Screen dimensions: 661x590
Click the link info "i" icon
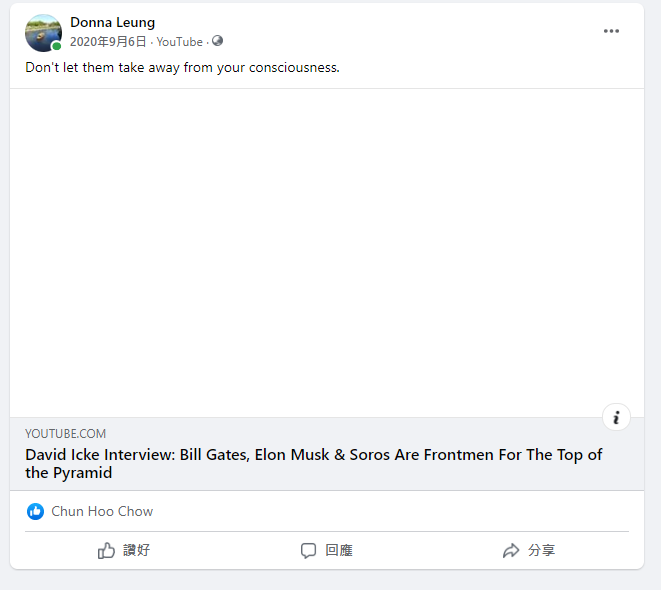(x=616, y=417)
